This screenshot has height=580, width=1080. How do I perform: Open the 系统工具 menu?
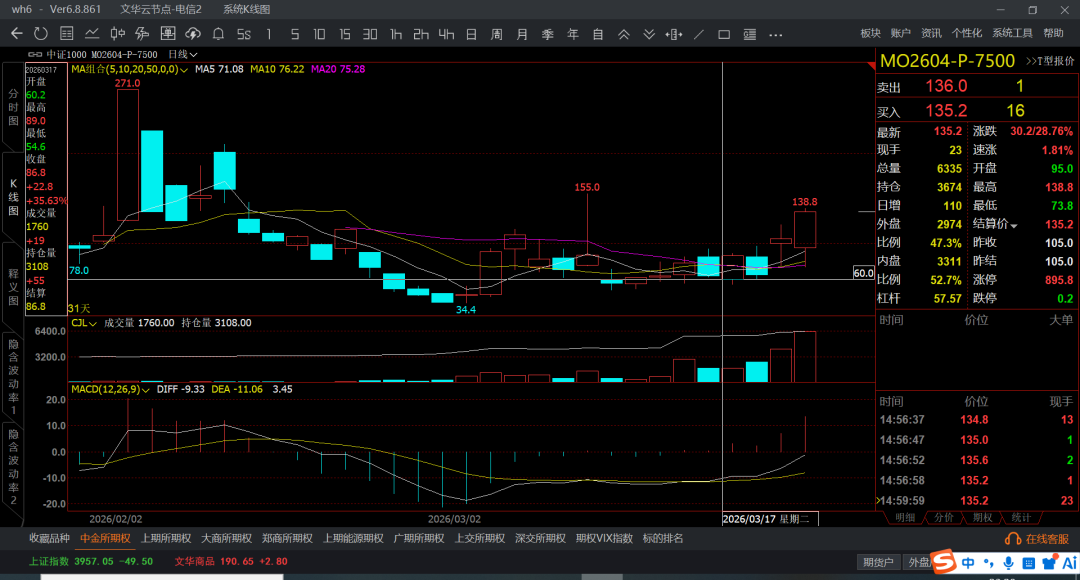1012,33
